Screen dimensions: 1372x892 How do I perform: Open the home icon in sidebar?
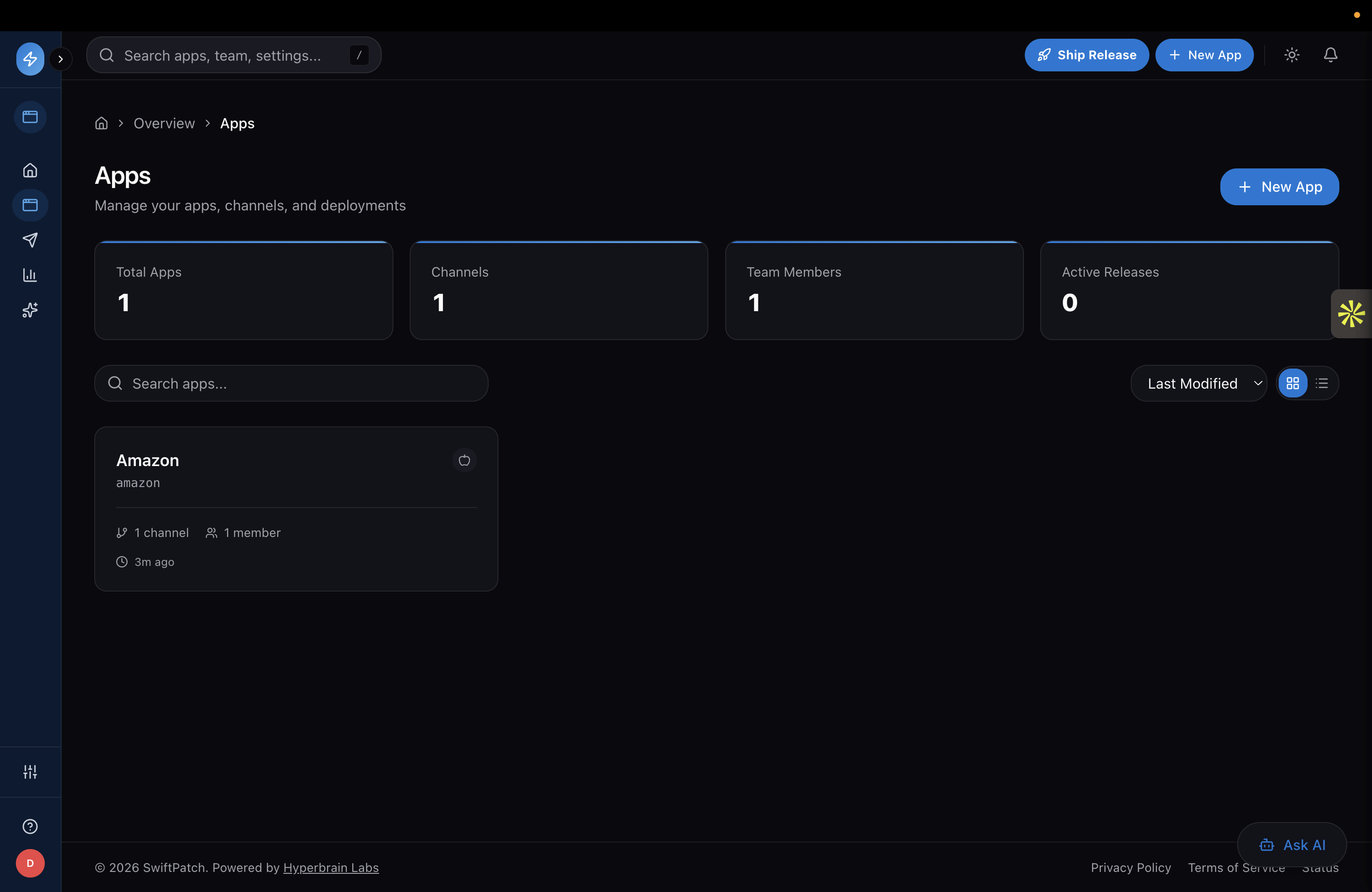point(30,171)
